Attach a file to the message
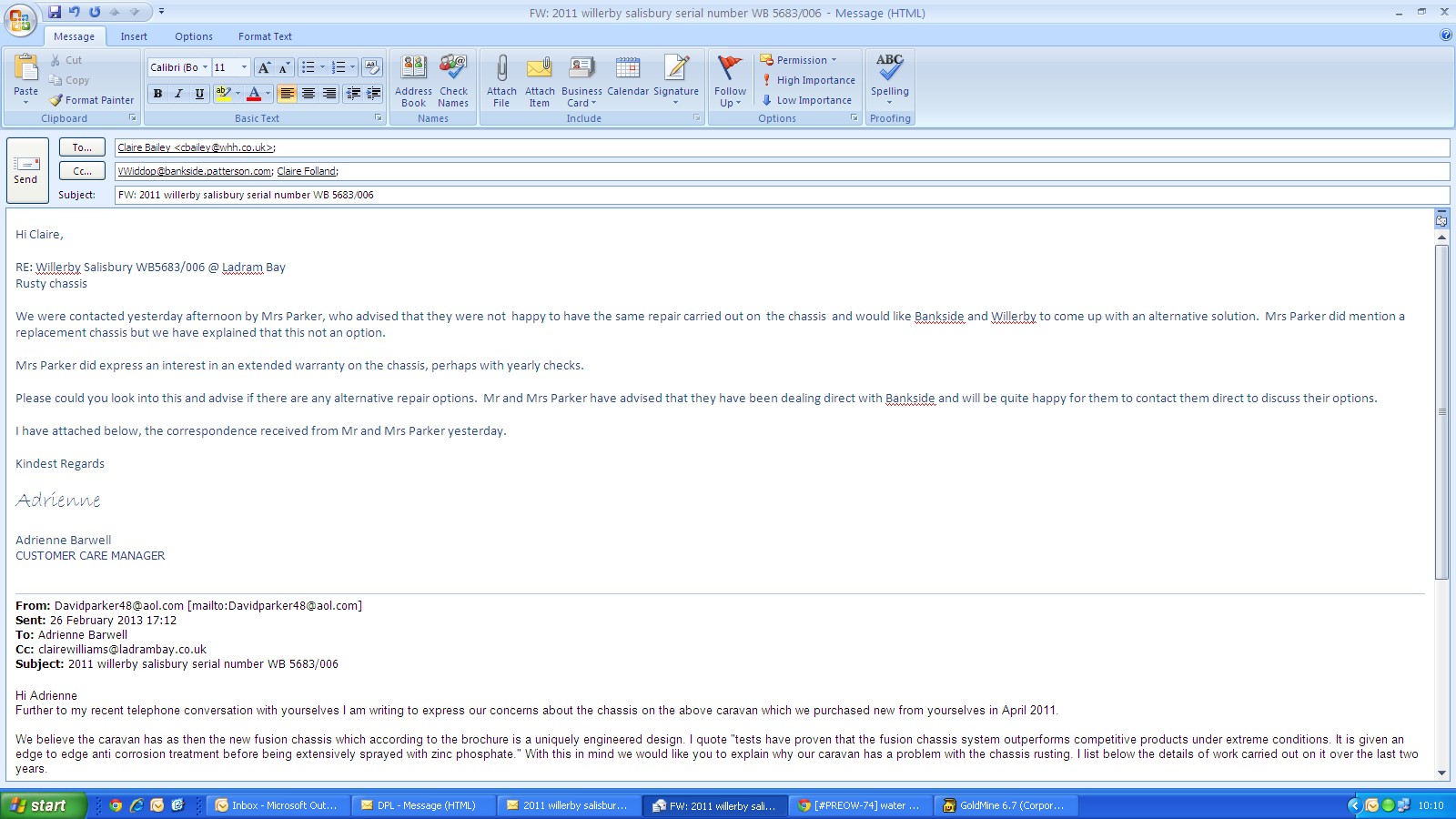This screenshot has height=819, width=1456. click(501, 81)
